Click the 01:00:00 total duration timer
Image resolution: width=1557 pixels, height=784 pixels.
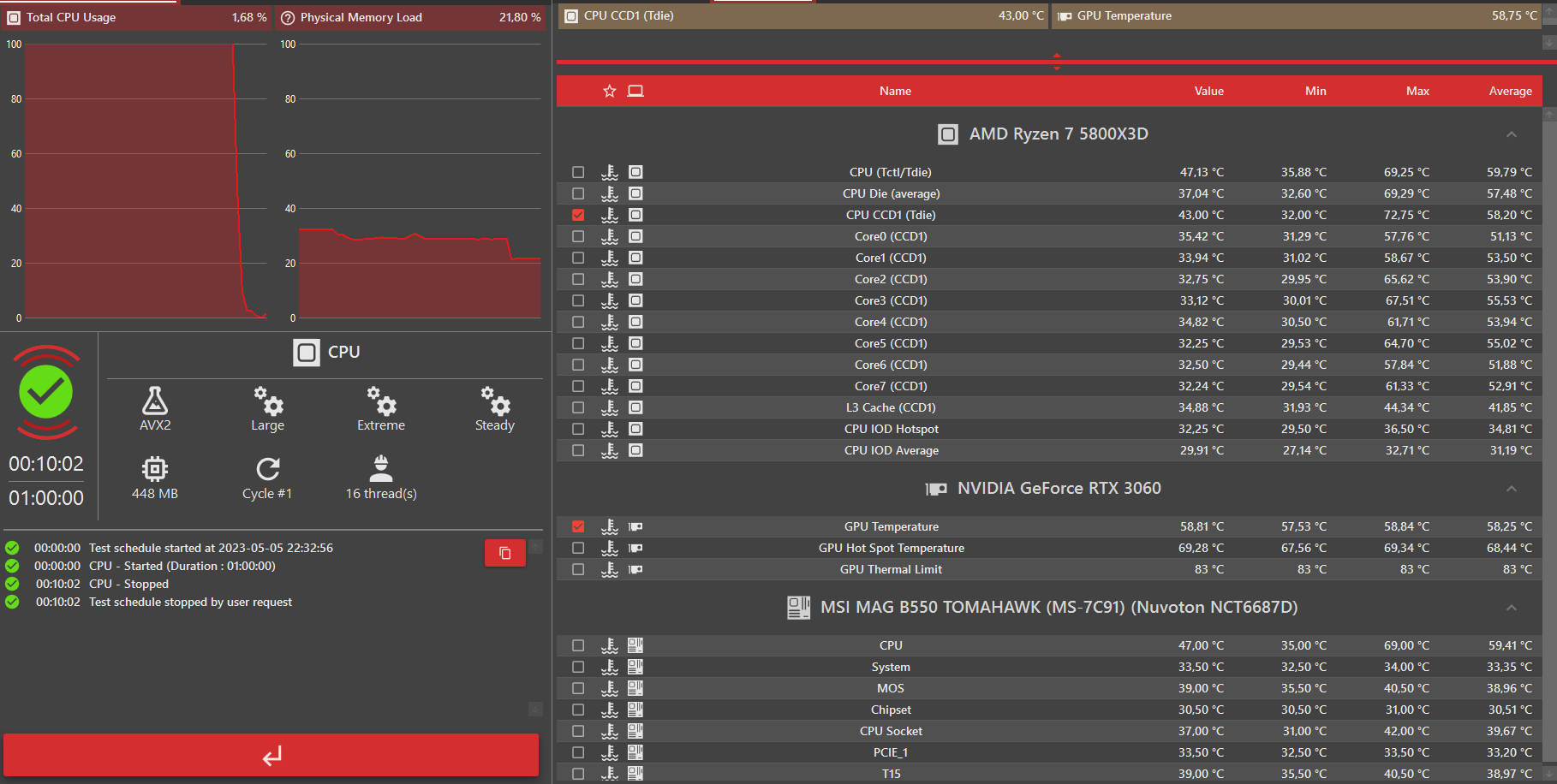(x=46, y=498)
